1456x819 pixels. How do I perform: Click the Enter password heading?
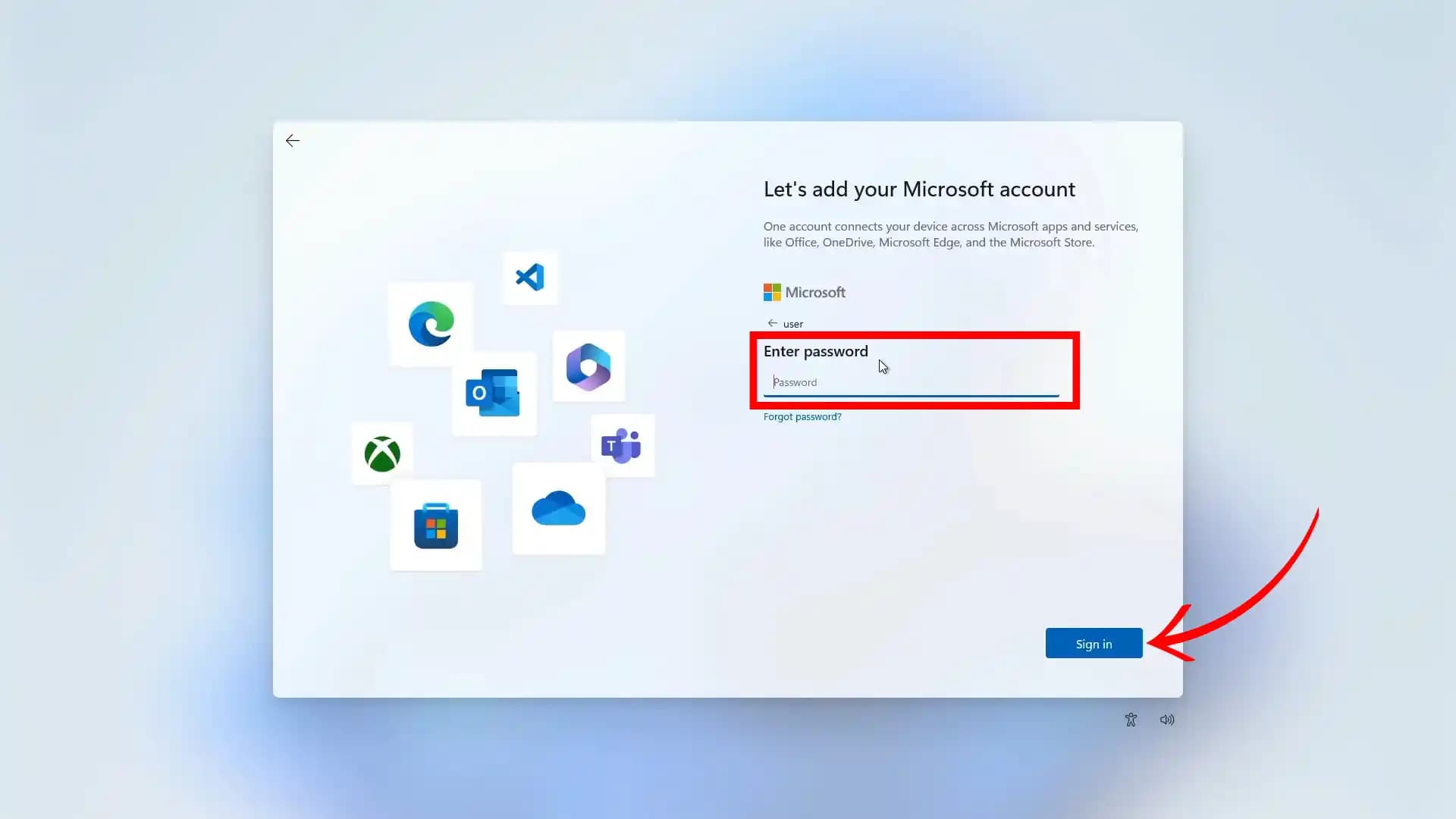click(x=815, y=351)
